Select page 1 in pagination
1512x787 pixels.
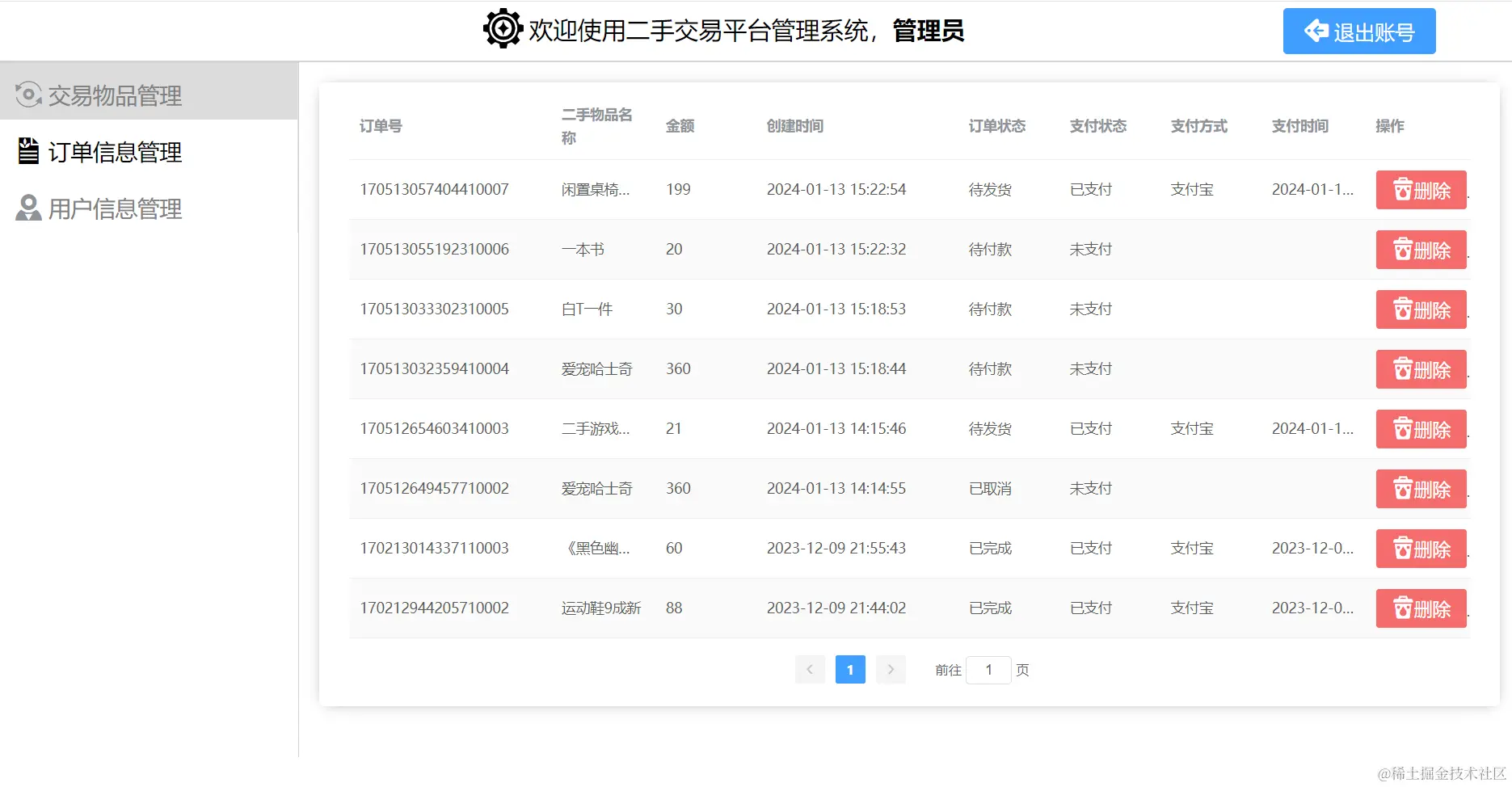(850, 669)
